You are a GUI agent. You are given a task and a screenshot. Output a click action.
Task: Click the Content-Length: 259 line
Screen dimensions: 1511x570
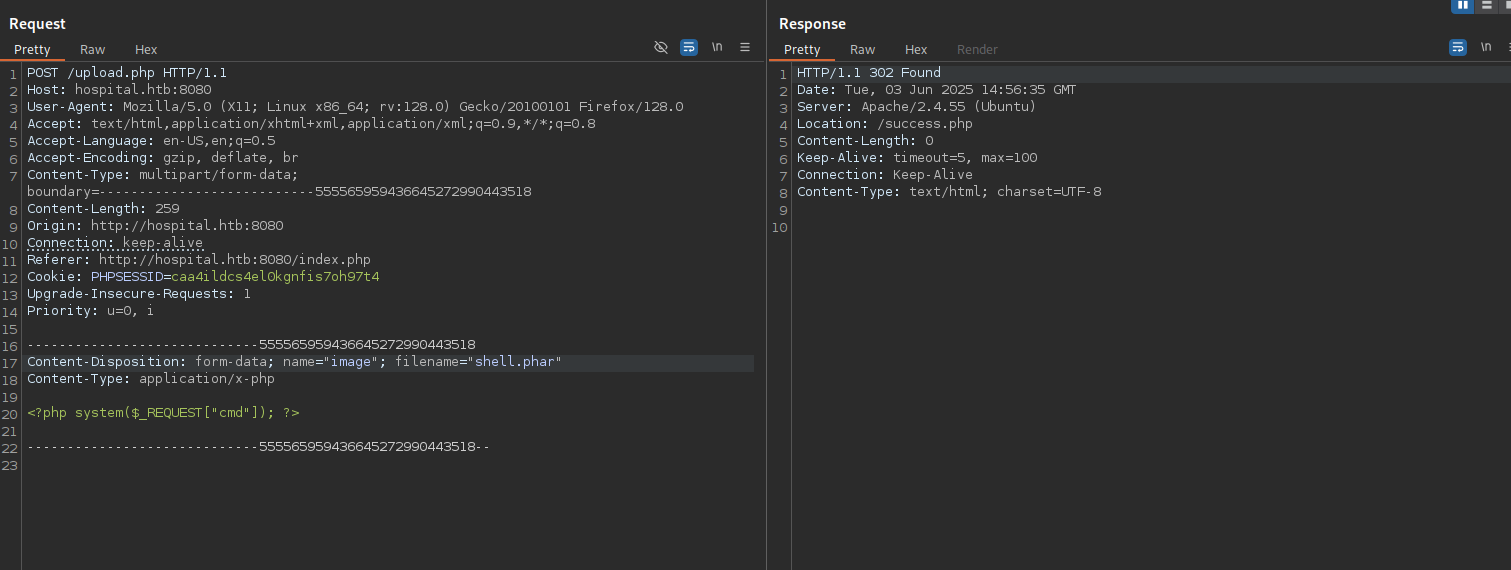coord(103,209)
